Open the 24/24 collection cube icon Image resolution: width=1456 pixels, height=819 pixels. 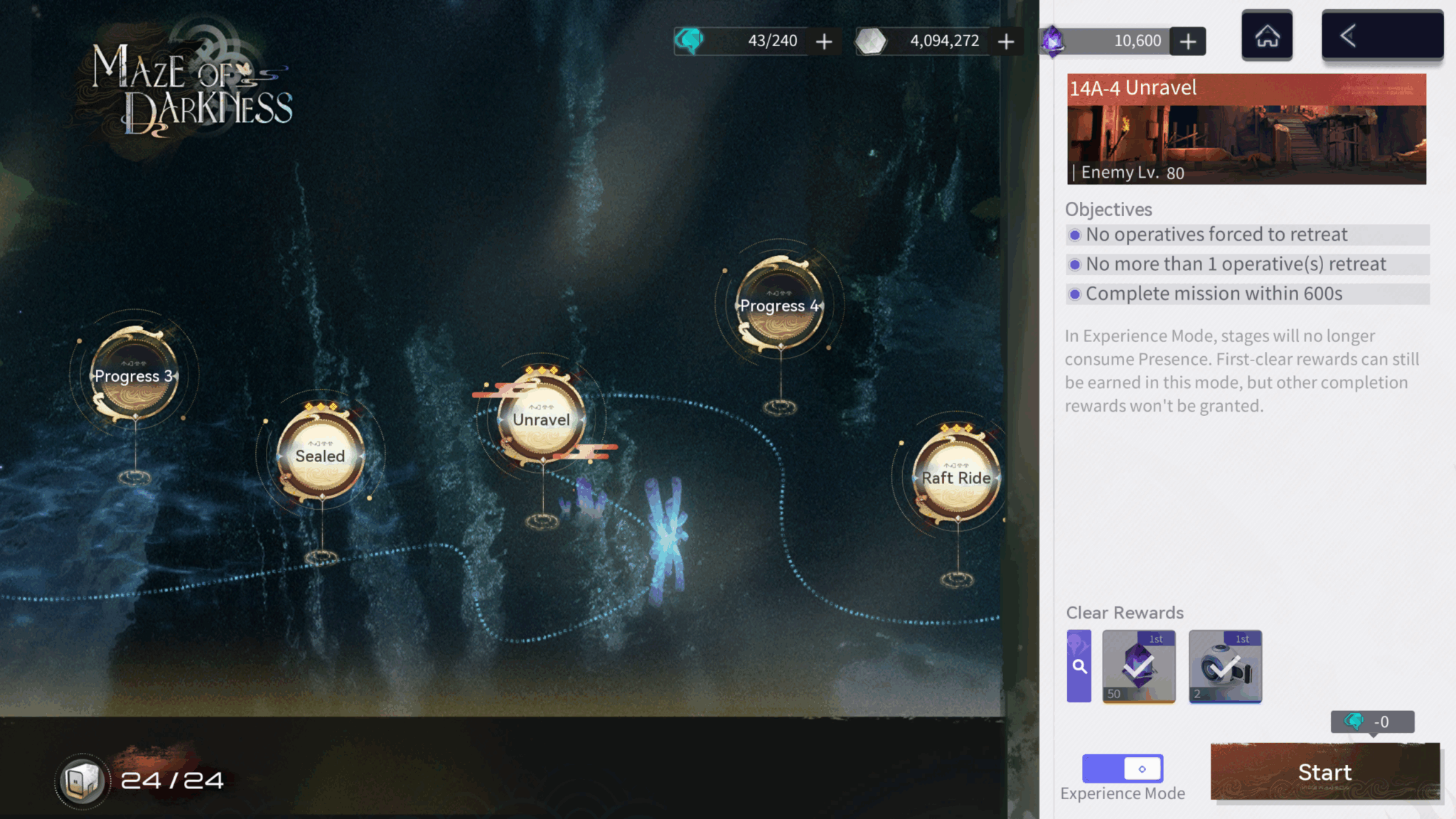point(82,781)
